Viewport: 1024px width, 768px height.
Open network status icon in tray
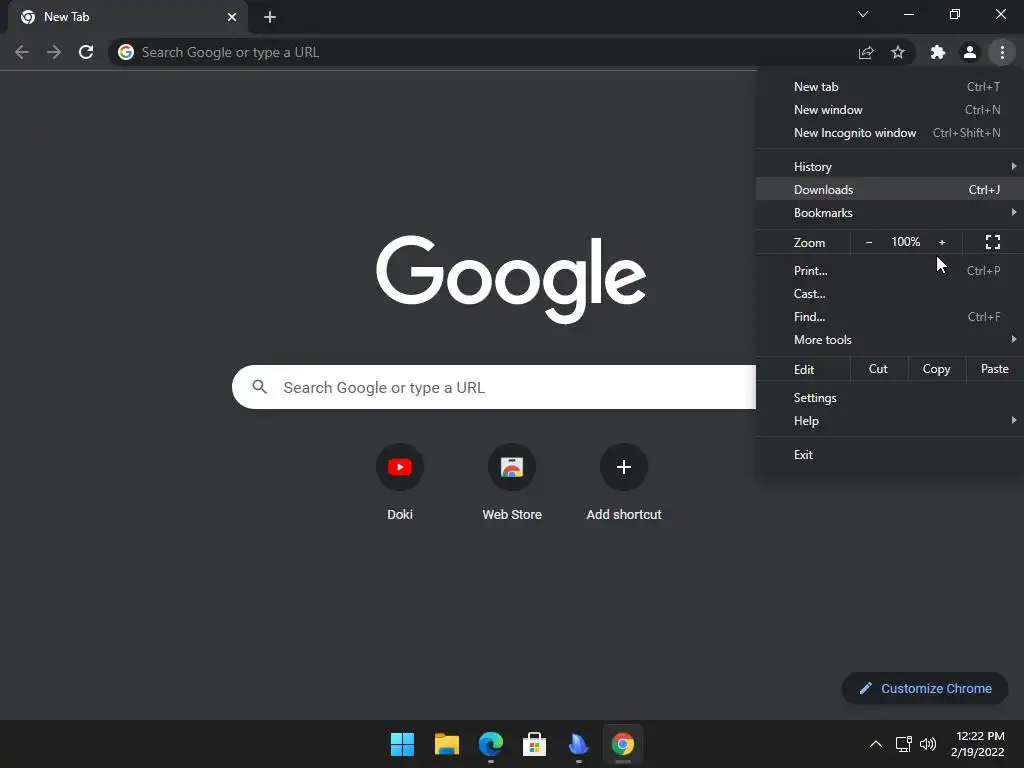click(903, 744)
